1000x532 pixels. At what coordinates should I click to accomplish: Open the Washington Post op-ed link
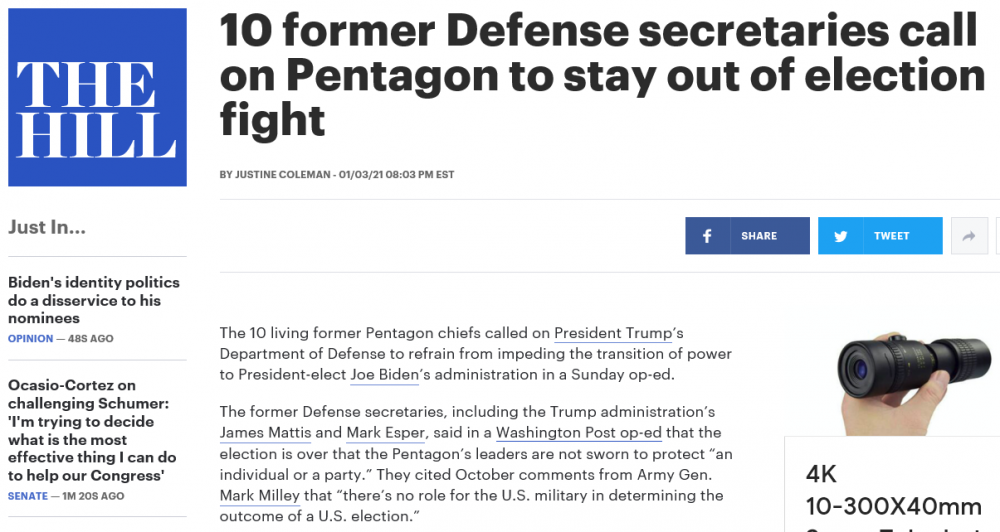point(583,433)
